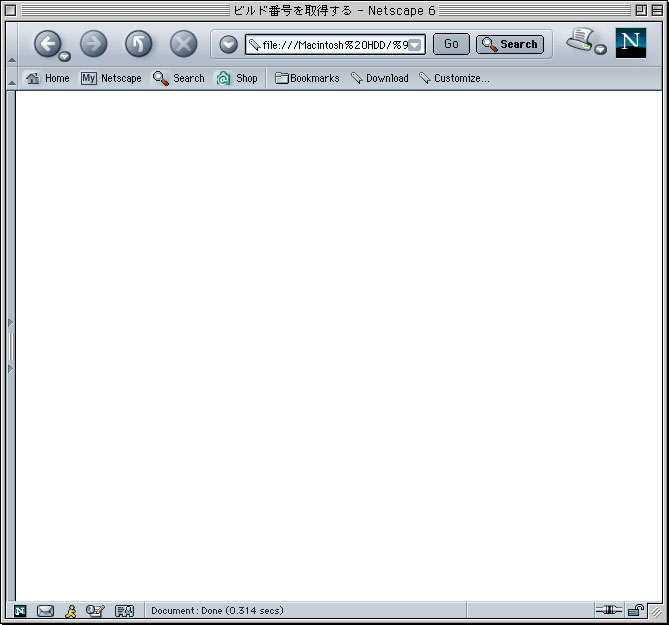The height and width of the screenshot is (625, 669).
Task: Open Composer from the status bar icon
Action: pyautogui.click(x=95, y=611)
